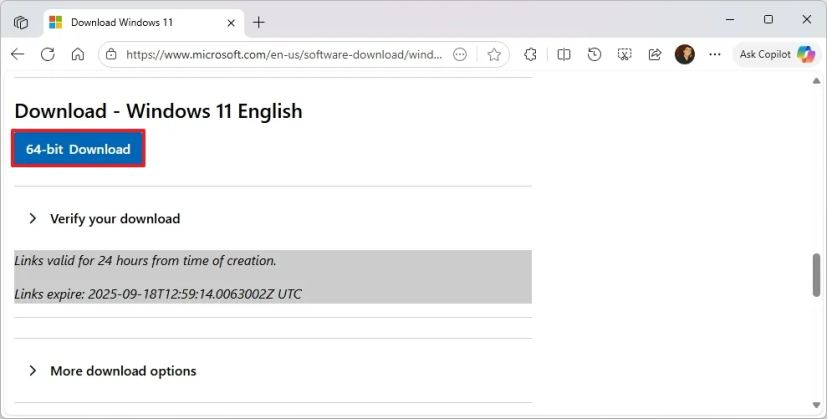Select the Download Windows 11 tab
827x419 pixels.
pos(130,22)
